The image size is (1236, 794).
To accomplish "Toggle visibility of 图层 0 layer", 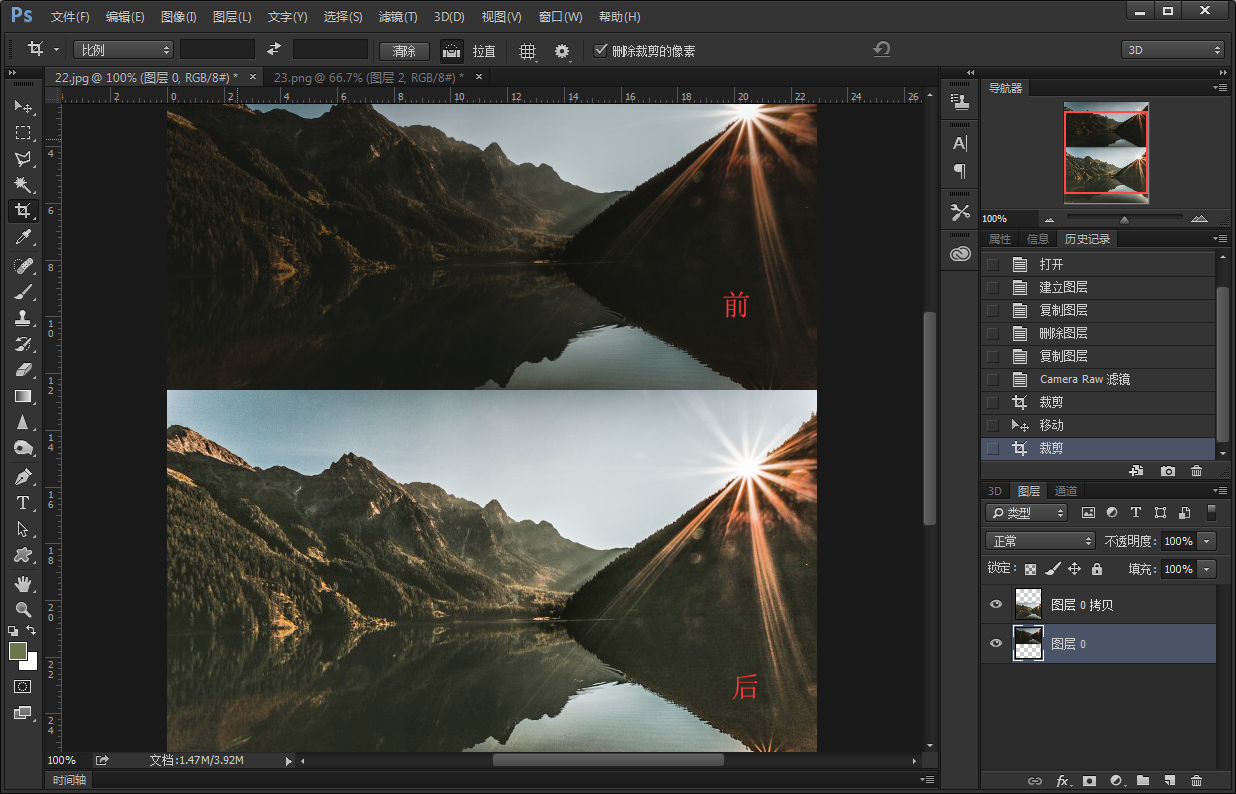I will (995, 644).
